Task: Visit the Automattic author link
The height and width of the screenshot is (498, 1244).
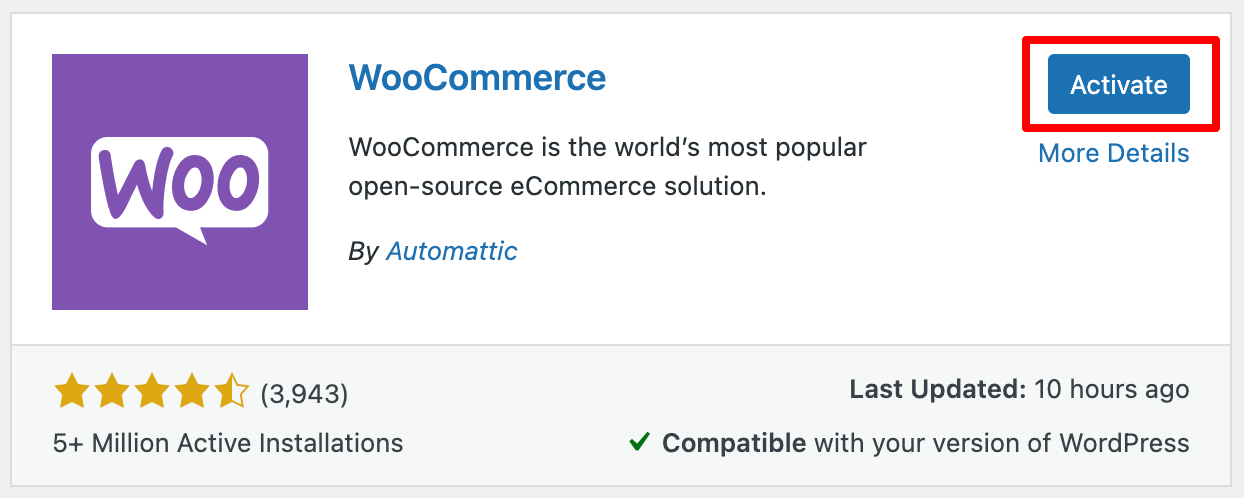Action: [x=451, y=251]
